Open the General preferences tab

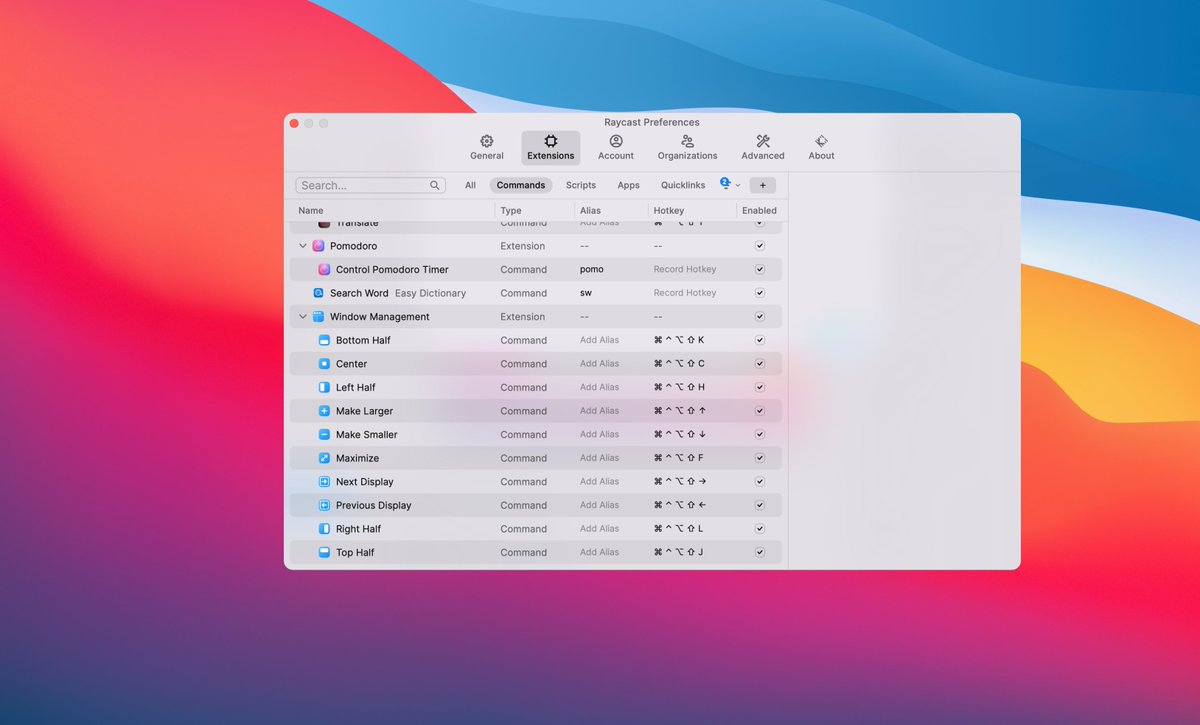[487, 147]
